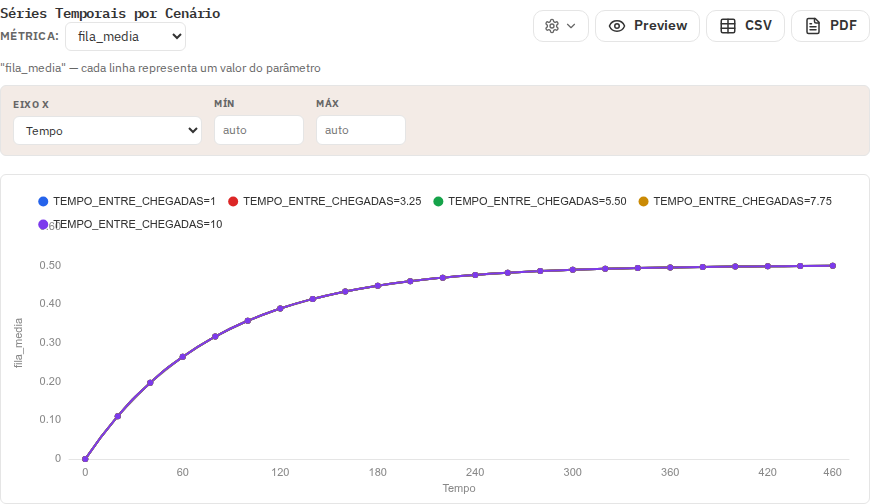Click the Máx auto input field
This screenshot has height=504, width=870.
click(x=361, y=130)
